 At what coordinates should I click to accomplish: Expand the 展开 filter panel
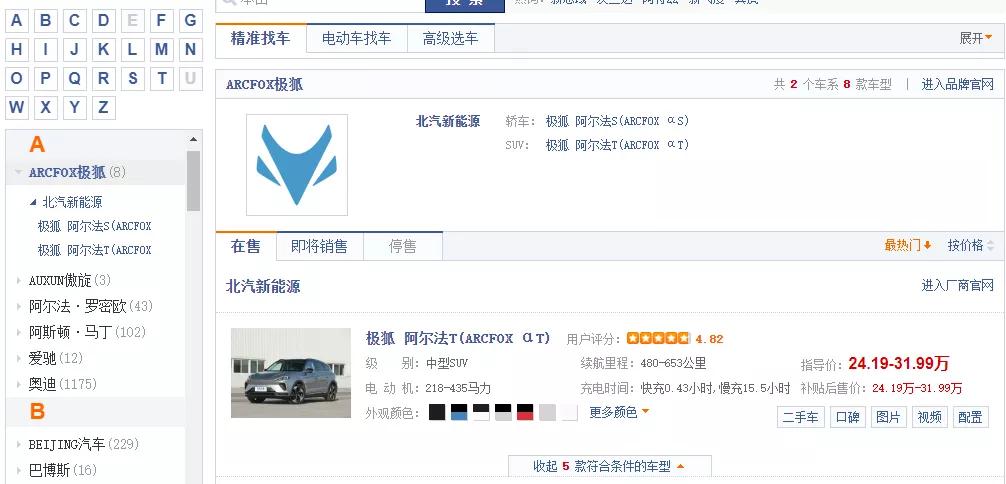point(975,39)
